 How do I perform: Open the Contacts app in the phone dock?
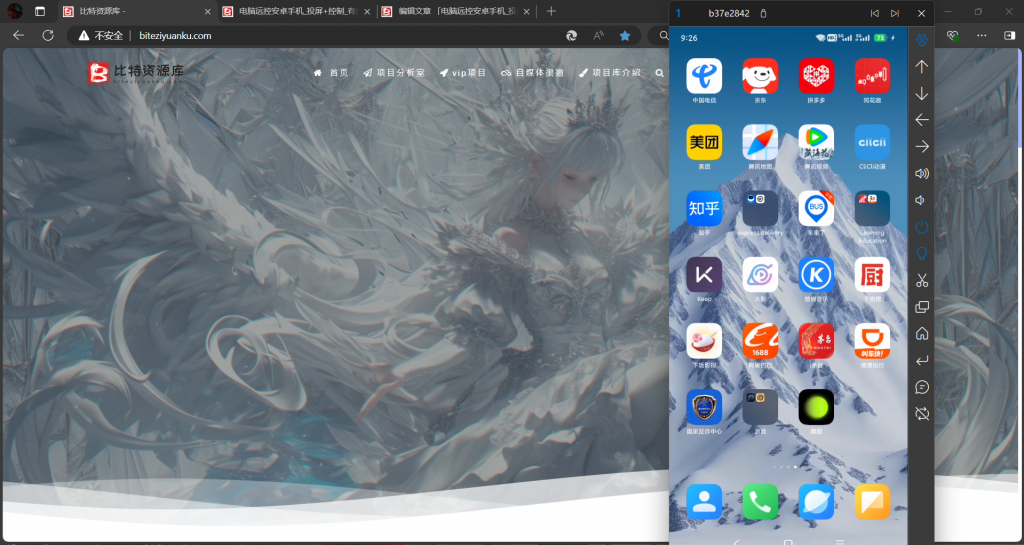[x=704, y=502]
